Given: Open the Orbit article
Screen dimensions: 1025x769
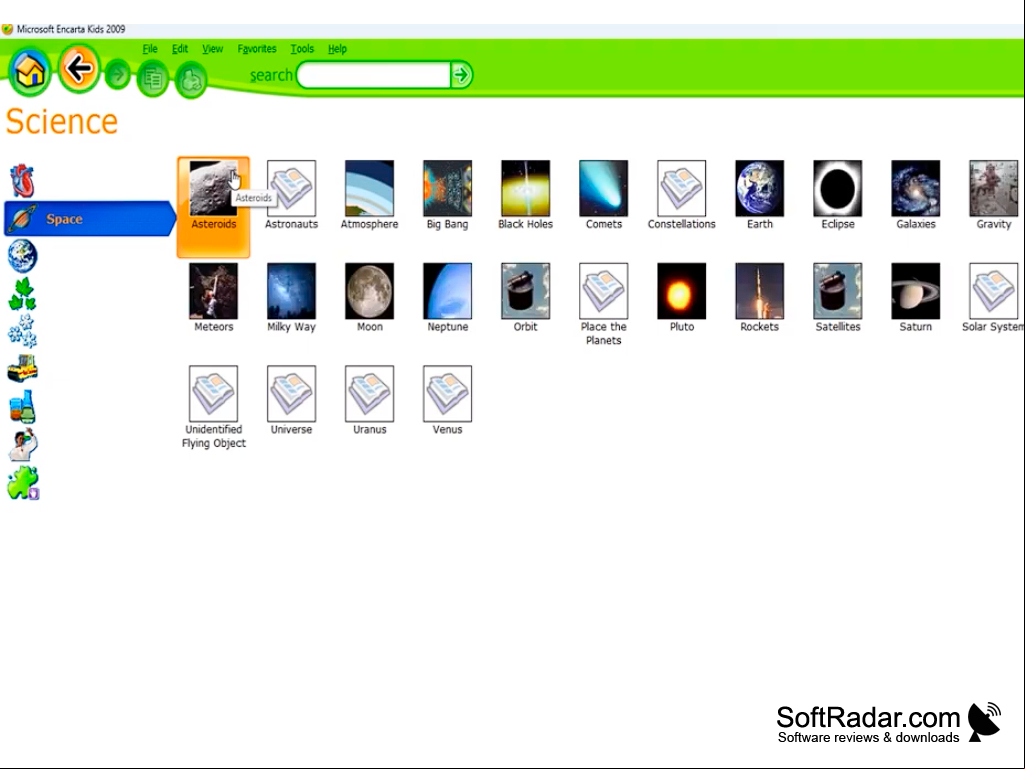Looking at the screenshot, I should pyautogui.click(x=526, y=298).
